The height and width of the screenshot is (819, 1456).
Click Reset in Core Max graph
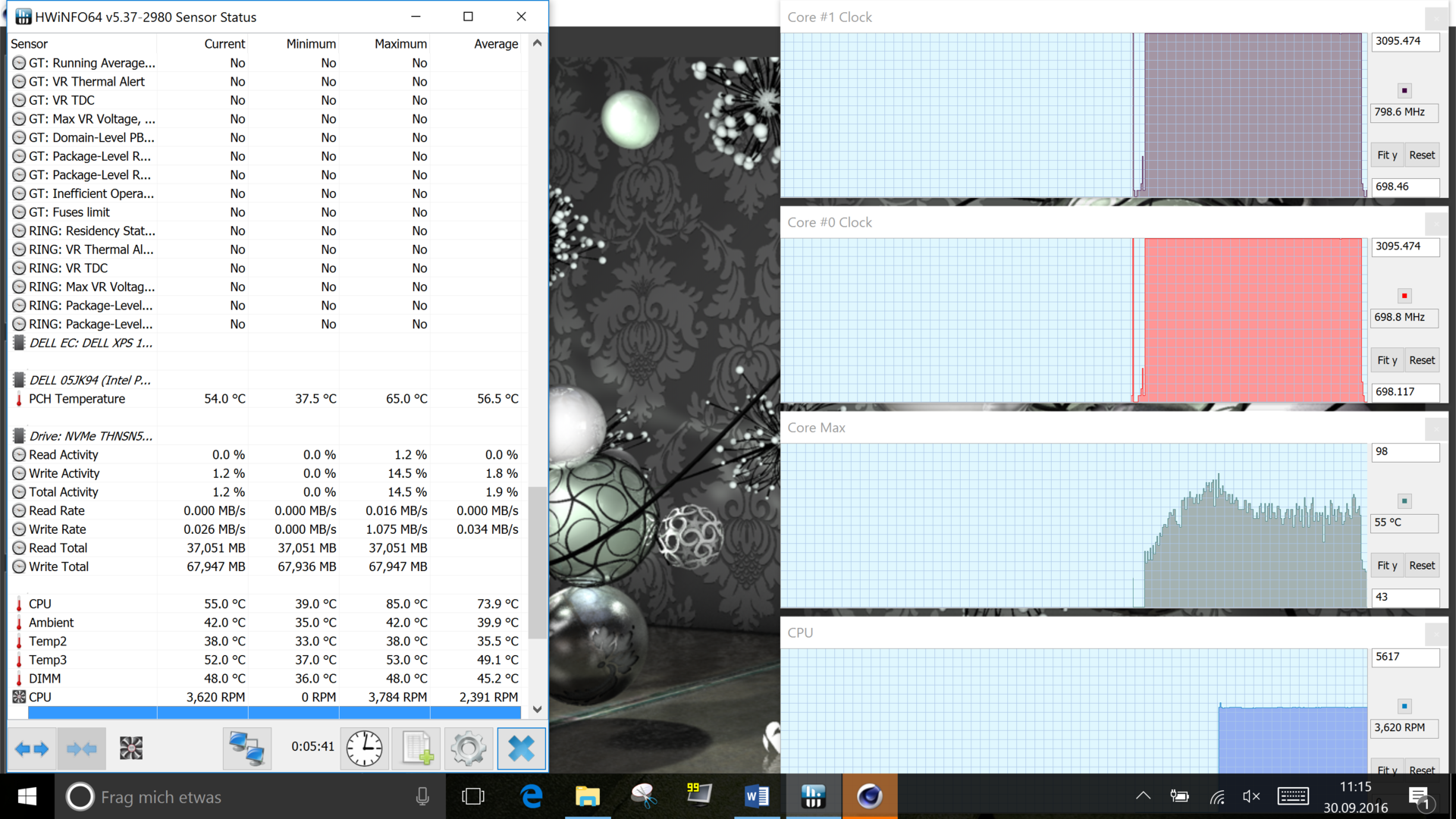1422,566
